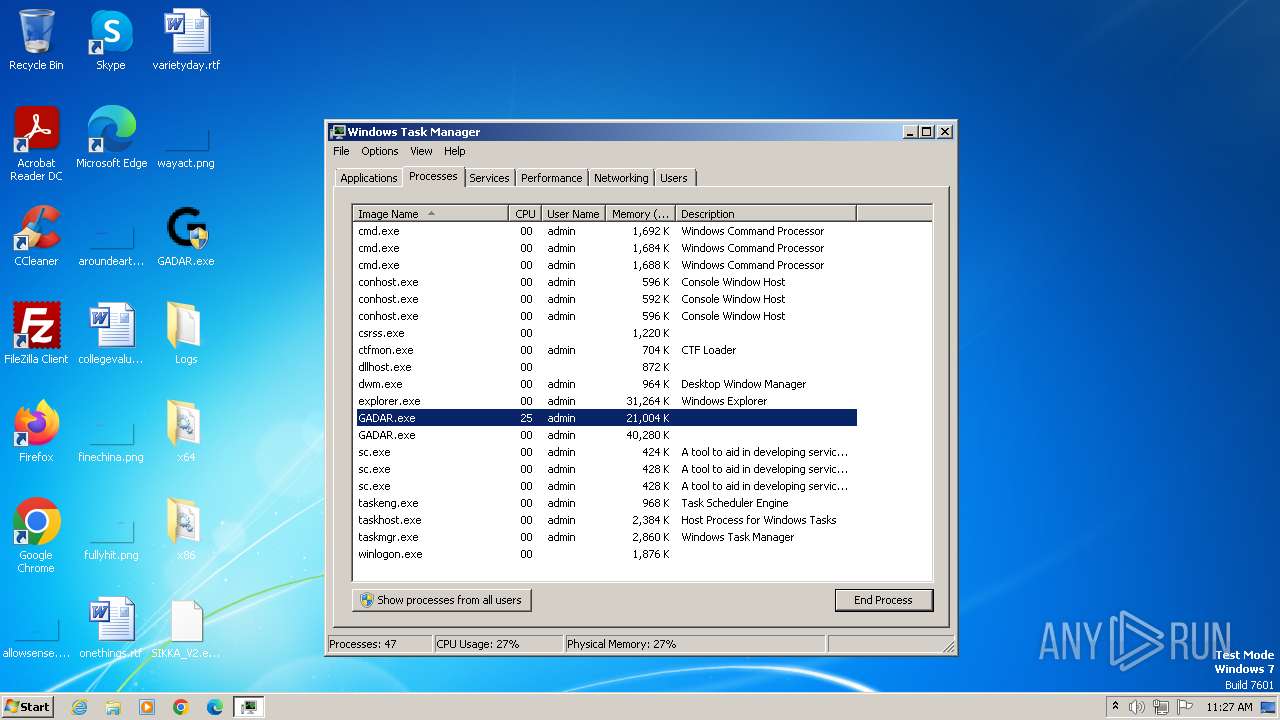Launch Microsoft Edge desktop shortcut
This screenshot has height=720, width=1280.
click(x=111, y=138)
